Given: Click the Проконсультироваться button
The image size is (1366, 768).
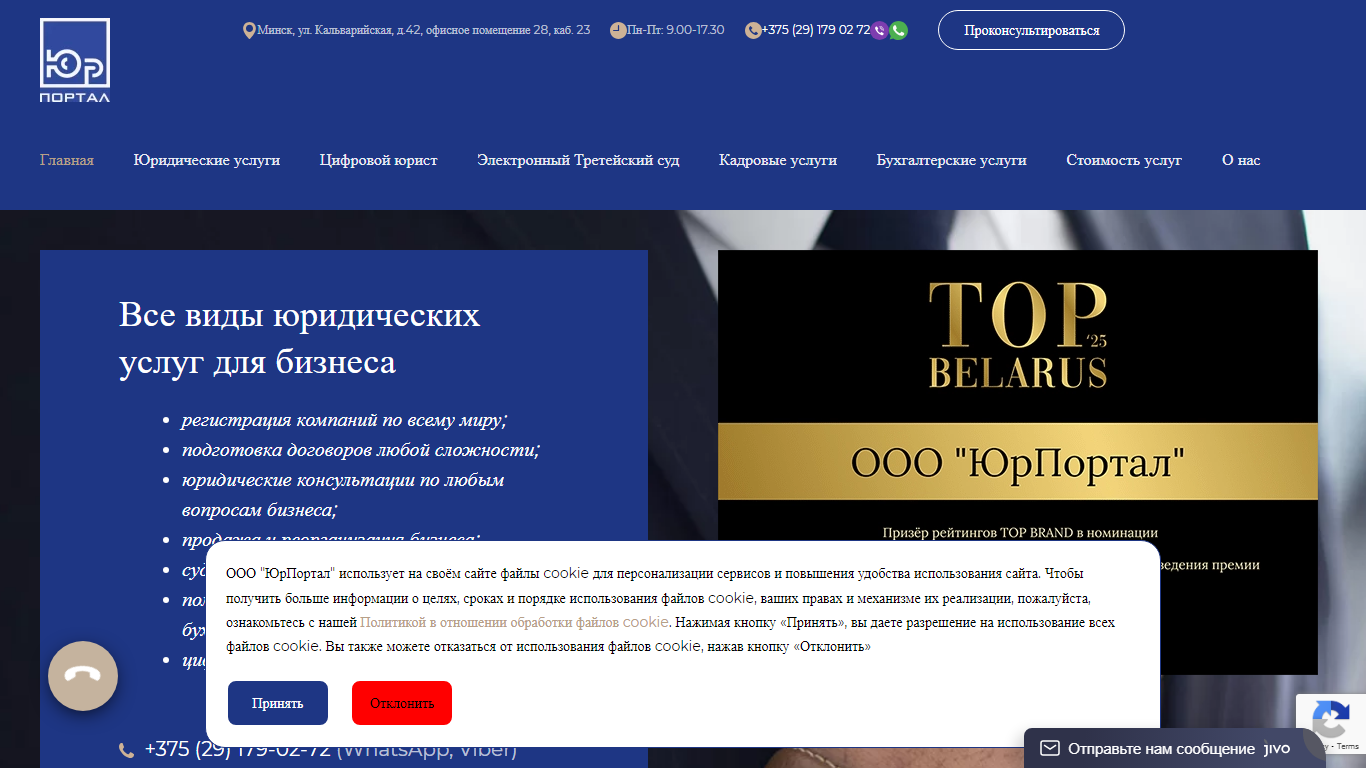Looking at the screenshot, I should click(1031, 30).
